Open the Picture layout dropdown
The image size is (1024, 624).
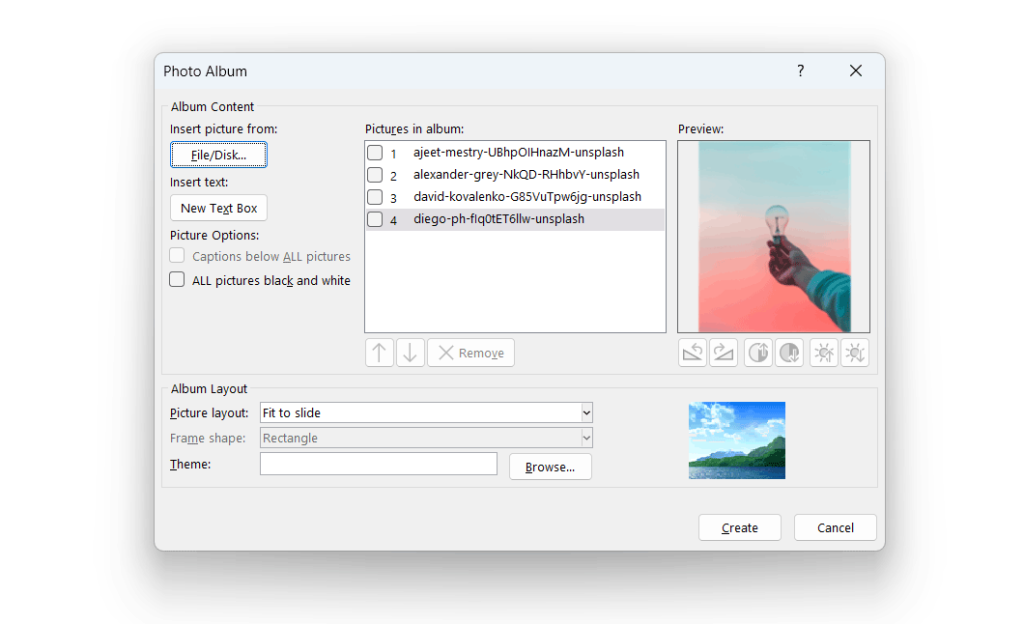click(x=585, y=412)
